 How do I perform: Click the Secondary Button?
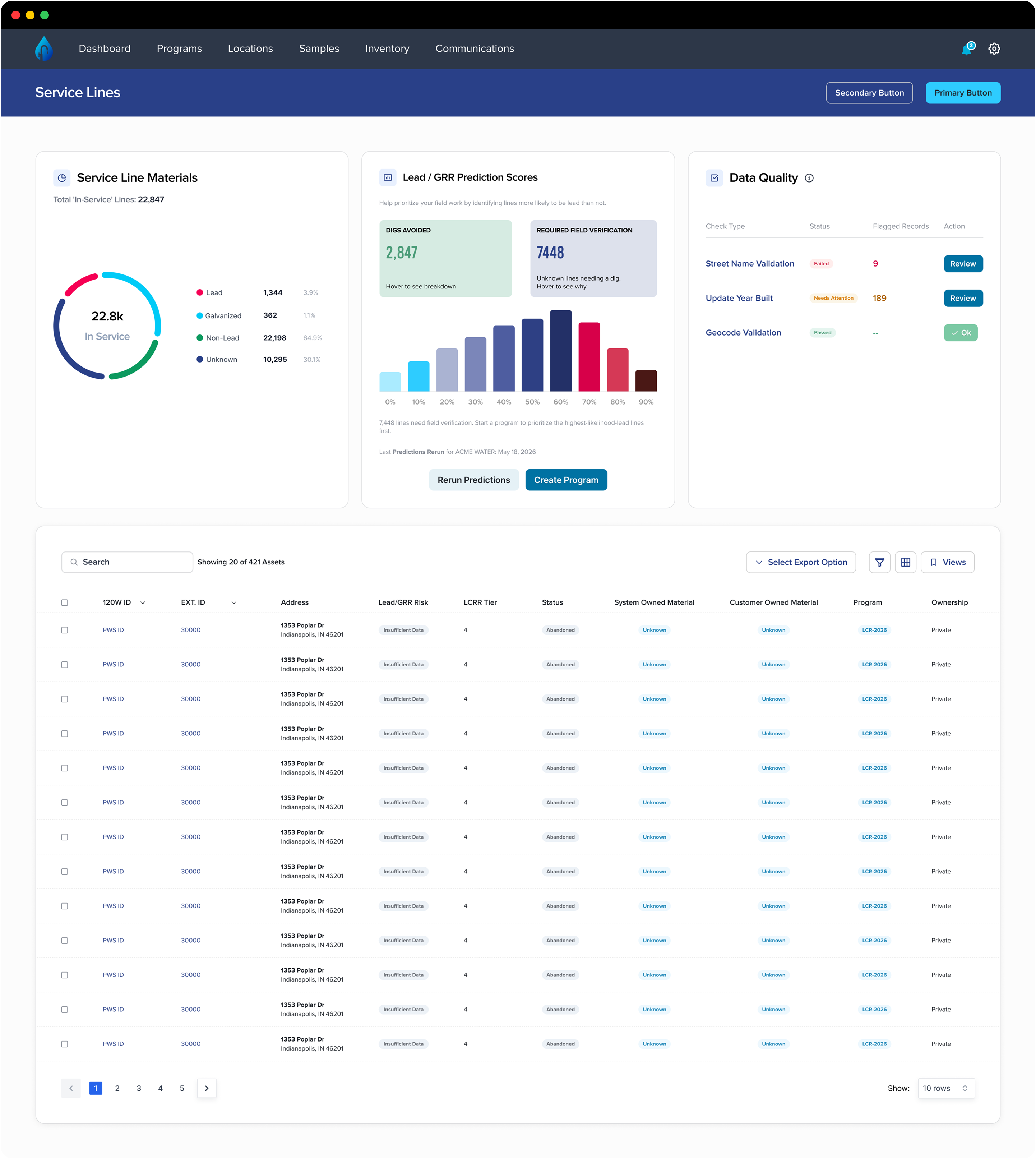tap(869, 93)
